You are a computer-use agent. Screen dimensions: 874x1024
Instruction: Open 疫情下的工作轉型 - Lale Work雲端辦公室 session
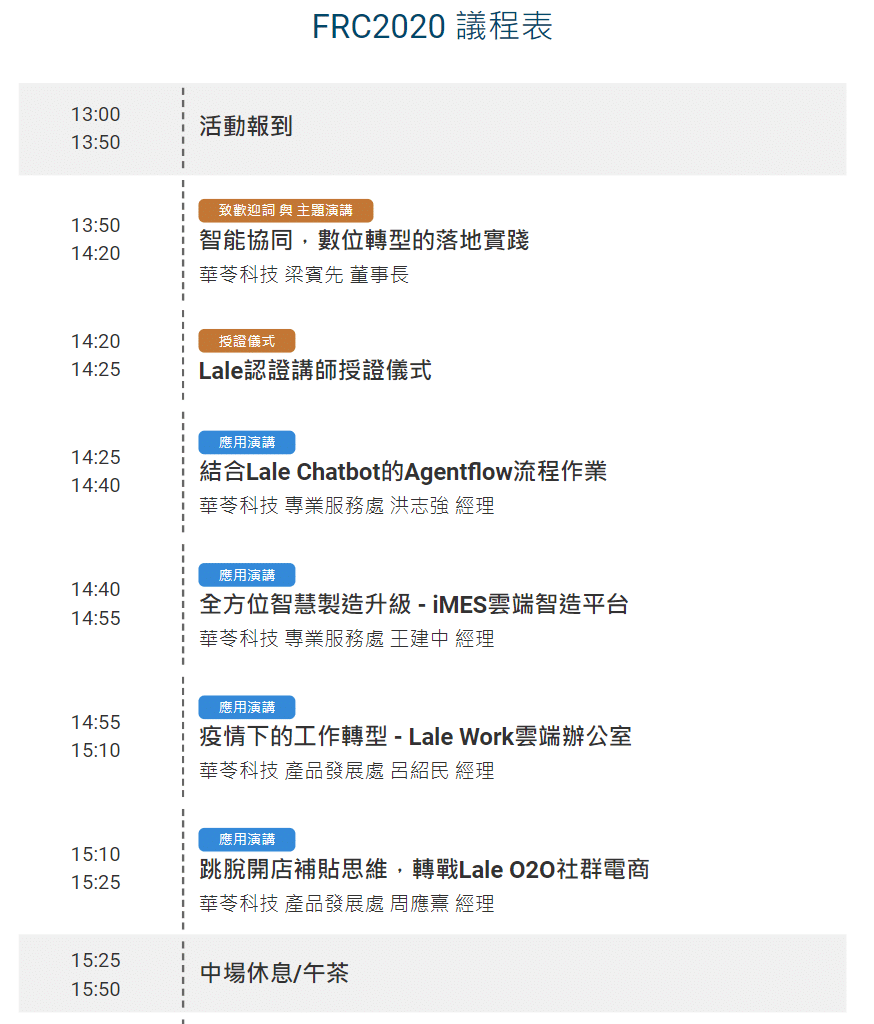point(415,737)
